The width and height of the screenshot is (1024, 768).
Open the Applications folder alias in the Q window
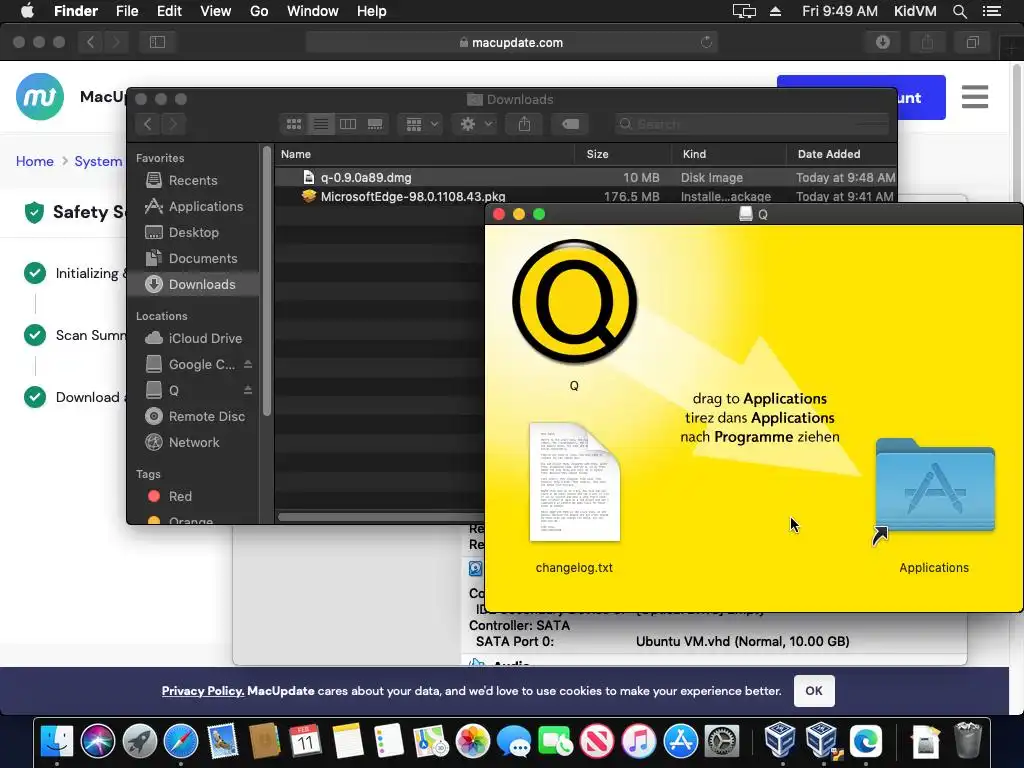(x=935, y=487)
